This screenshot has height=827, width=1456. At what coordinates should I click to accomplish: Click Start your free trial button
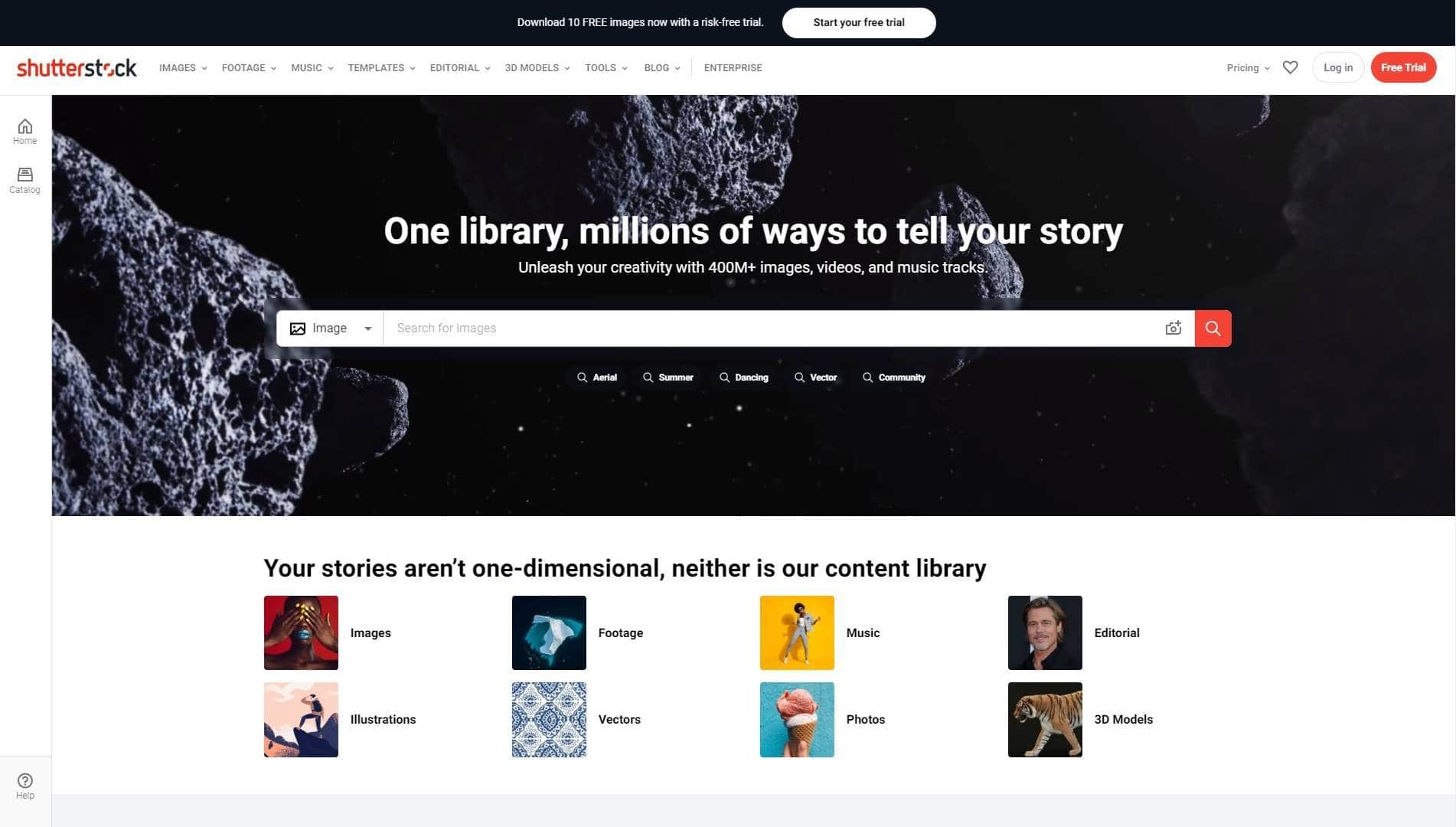tap(858, 22)
